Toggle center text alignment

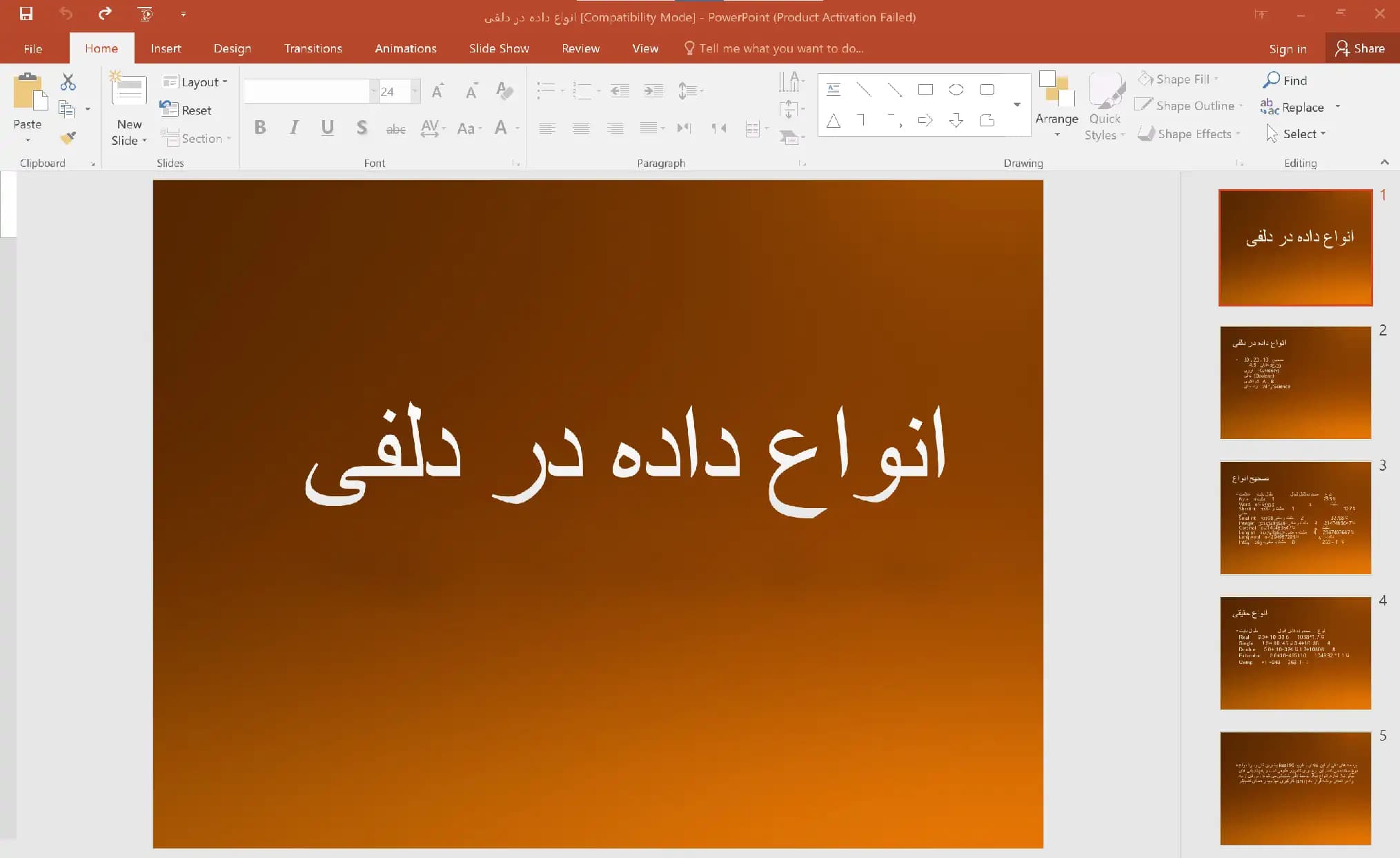point(581,128)
